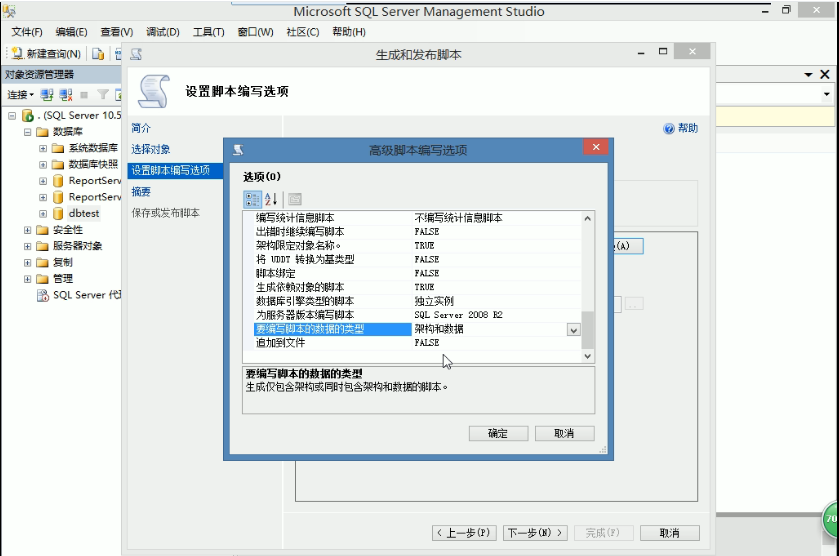Select the 追加到文件 option row
839x556 pixels.
(x=417, y=343)
